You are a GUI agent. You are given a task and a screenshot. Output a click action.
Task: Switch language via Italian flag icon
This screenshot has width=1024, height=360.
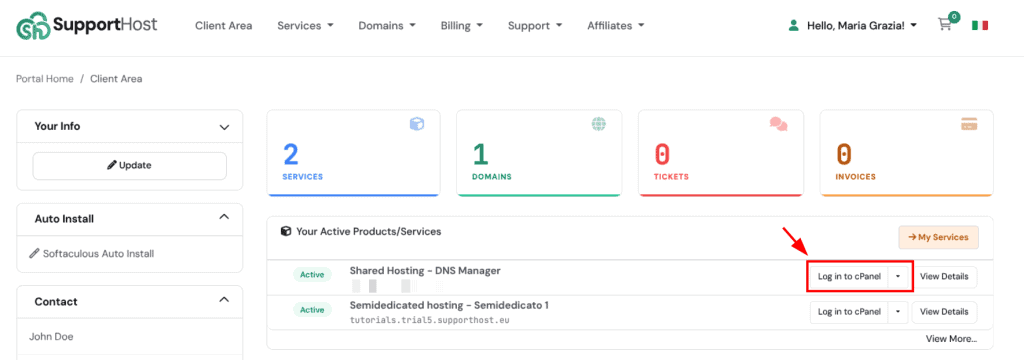tap(980, 25)
